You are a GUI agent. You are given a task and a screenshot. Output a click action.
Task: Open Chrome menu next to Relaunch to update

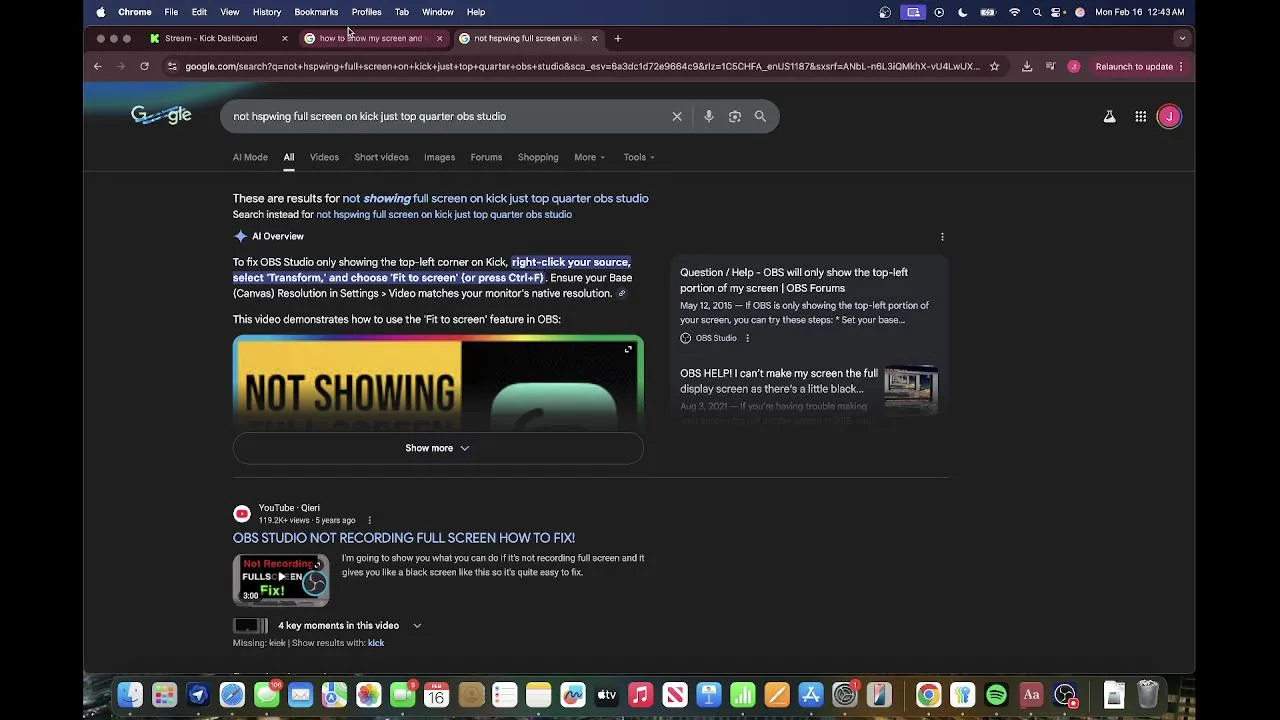[x=1181, y=66]
